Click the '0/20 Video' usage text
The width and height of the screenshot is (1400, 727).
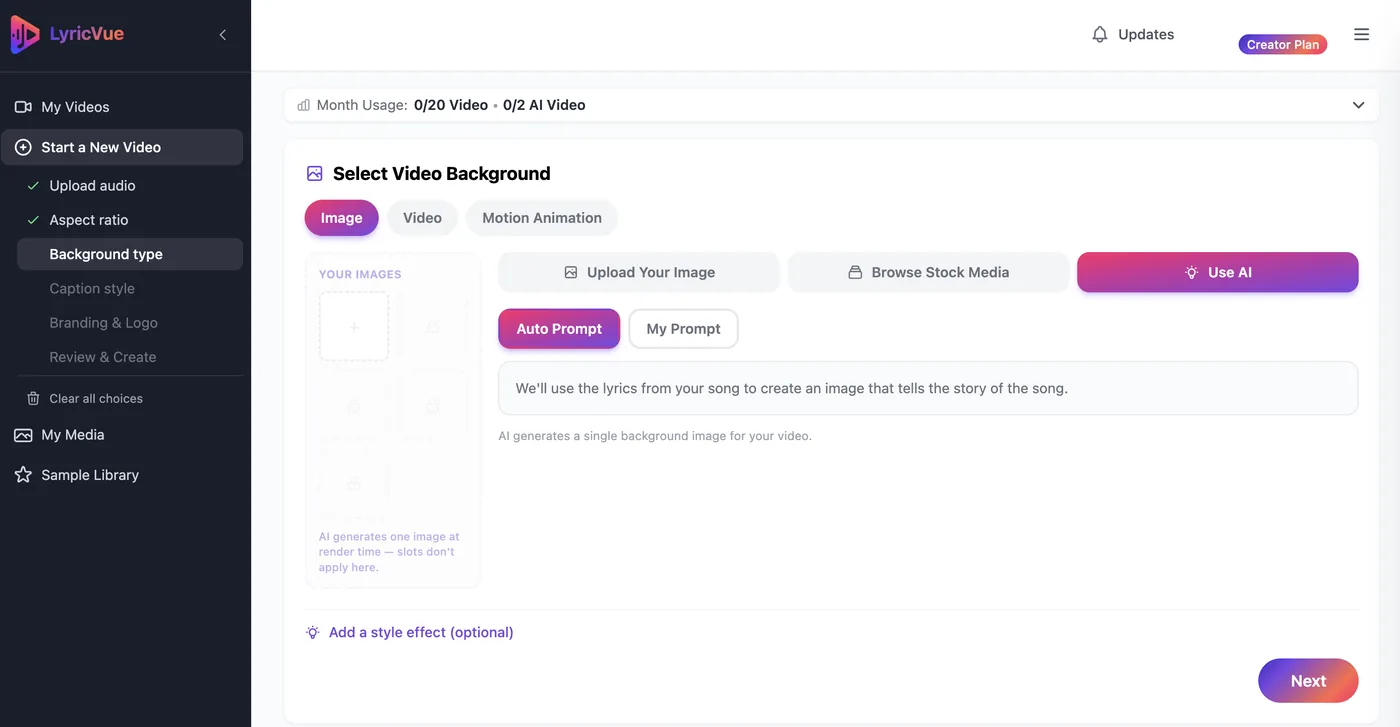[451, 105]
